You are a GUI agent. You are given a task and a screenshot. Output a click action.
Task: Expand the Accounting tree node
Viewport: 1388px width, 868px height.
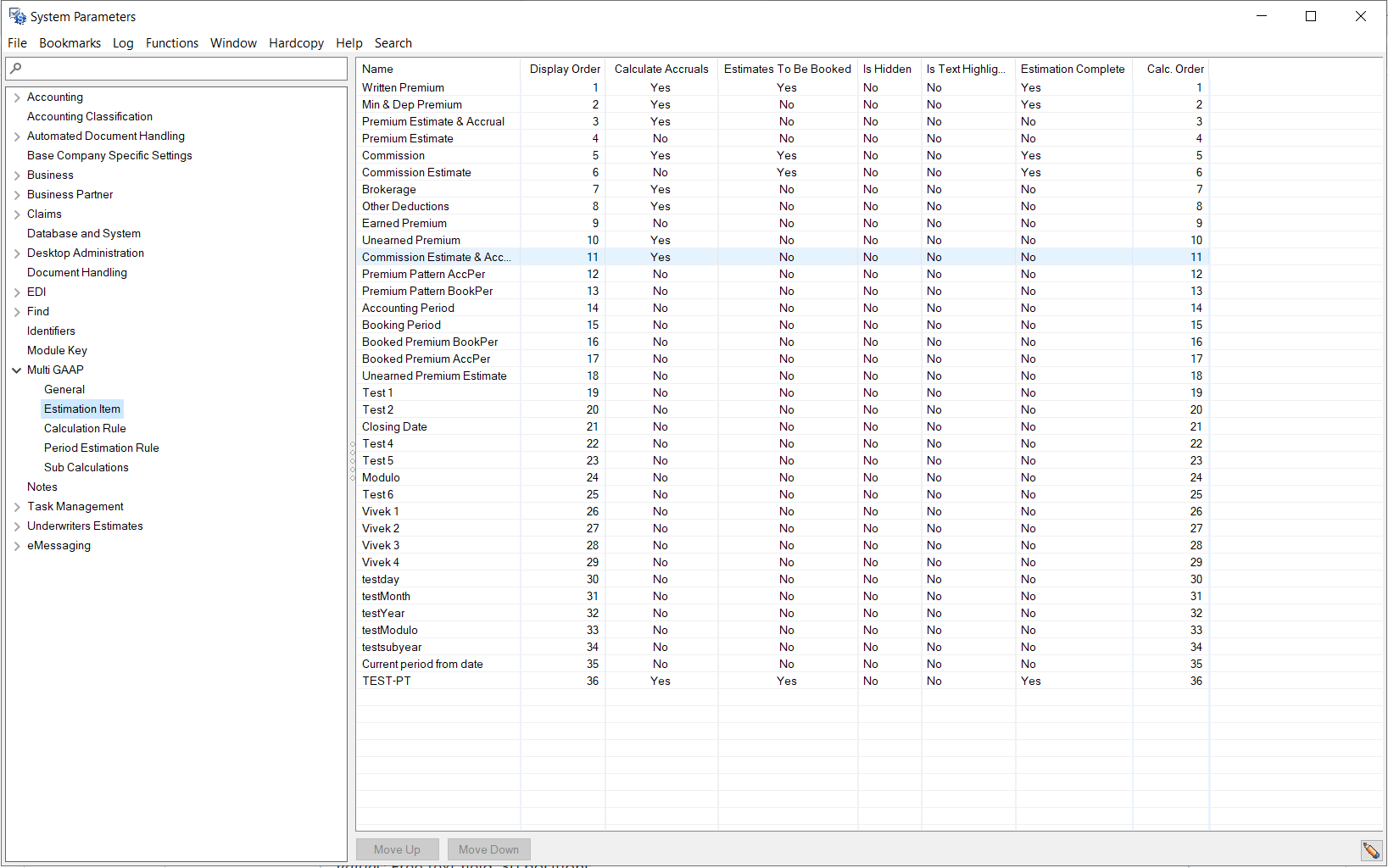click(17, 97)
